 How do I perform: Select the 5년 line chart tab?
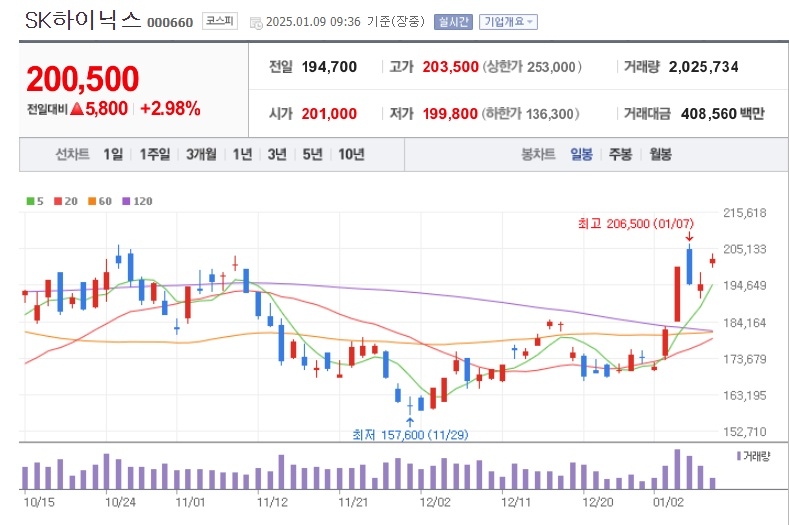312,154
